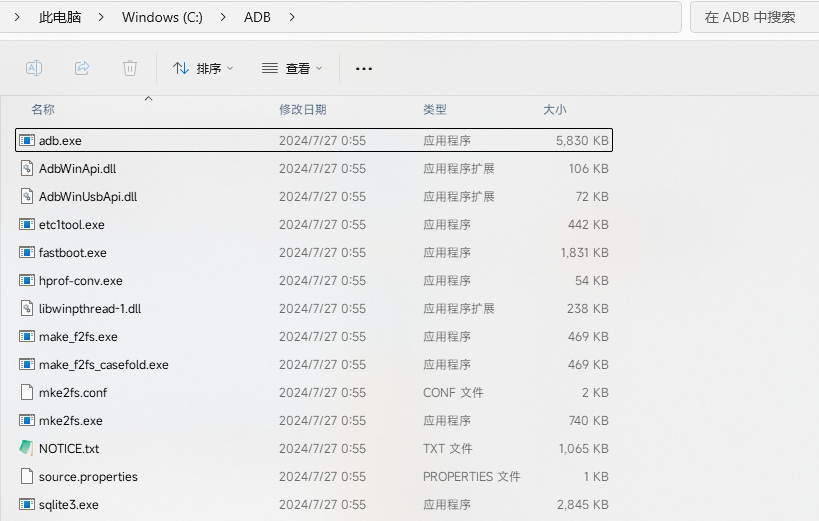Click the 1,831 KB size cell

point(584,253)
